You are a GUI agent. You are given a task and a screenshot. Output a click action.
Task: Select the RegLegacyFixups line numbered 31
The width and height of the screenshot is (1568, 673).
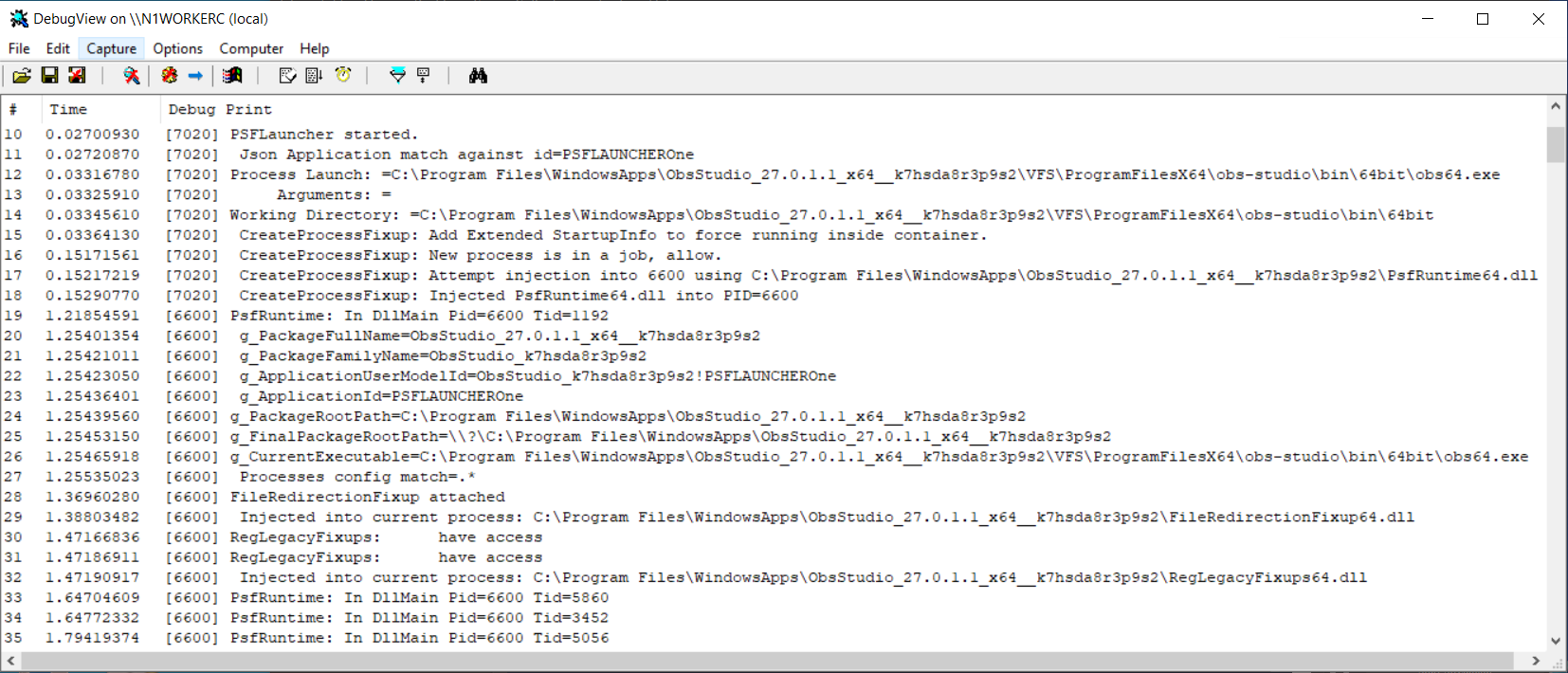[x=775, y=557]
